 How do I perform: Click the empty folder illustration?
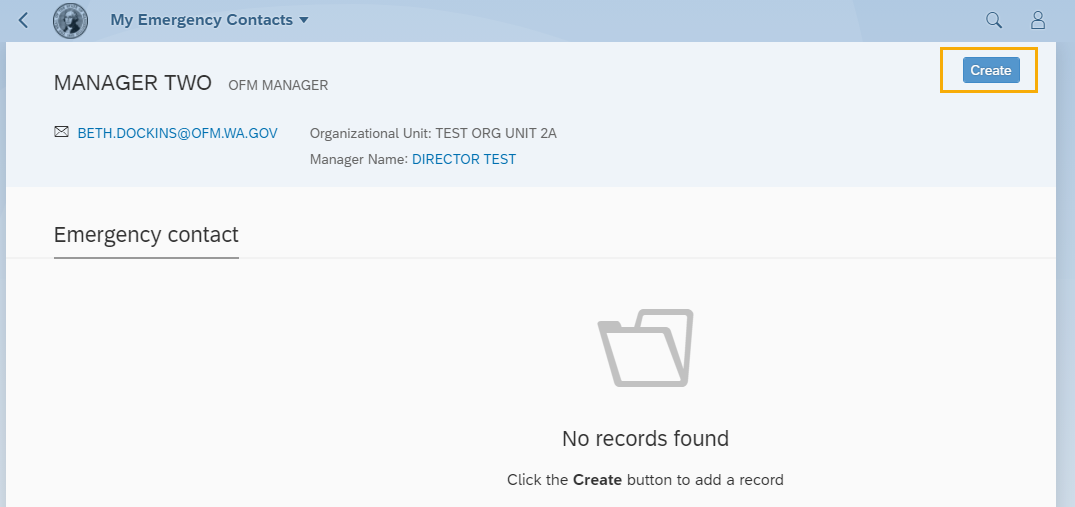[645, 348]
